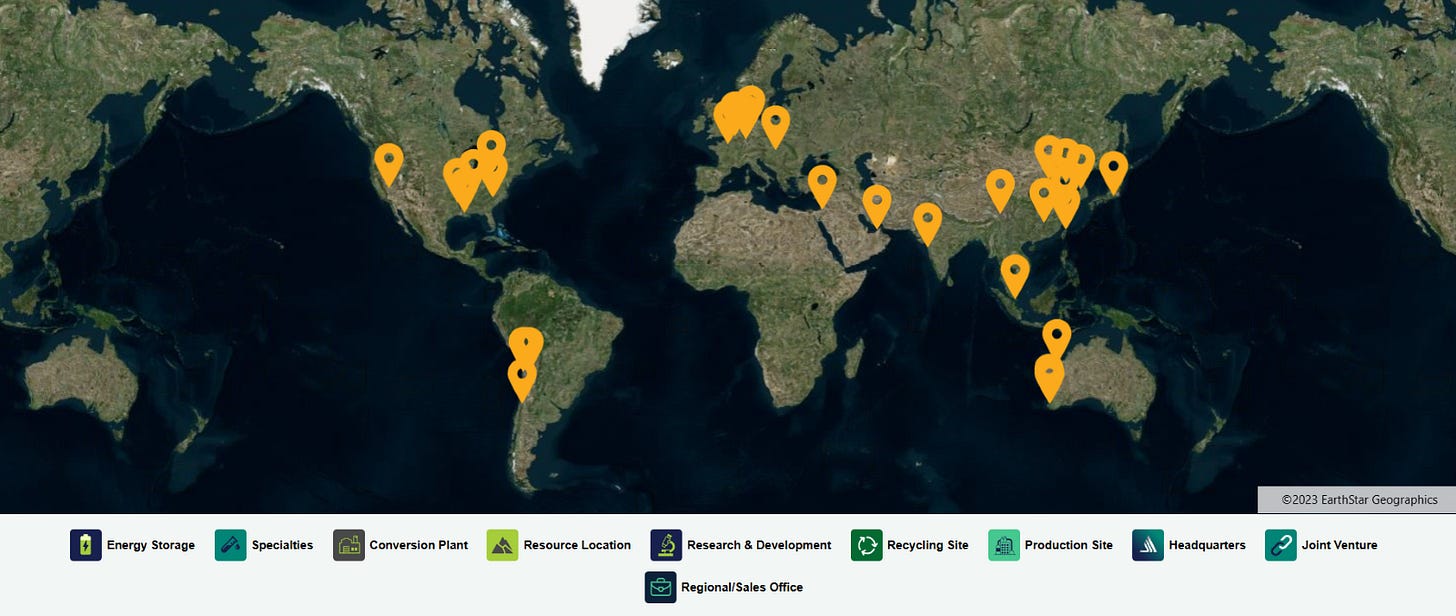Filter by Conversion Plant label
1456x616 pixels.
coord(419,545)
